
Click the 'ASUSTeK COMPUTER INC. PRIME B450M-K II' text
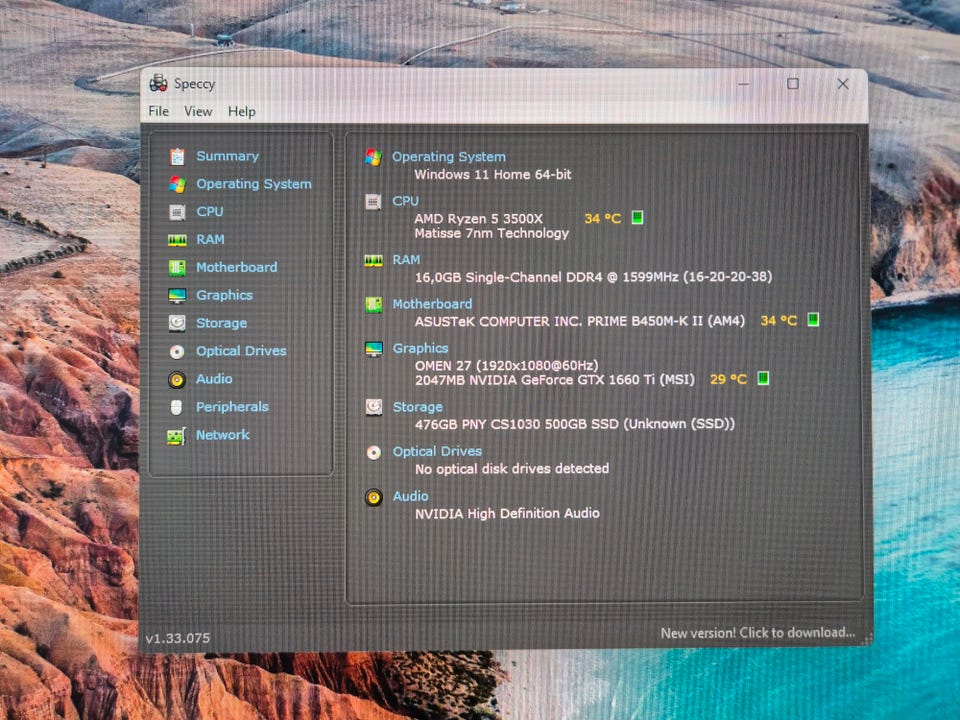tap(558, 321)
